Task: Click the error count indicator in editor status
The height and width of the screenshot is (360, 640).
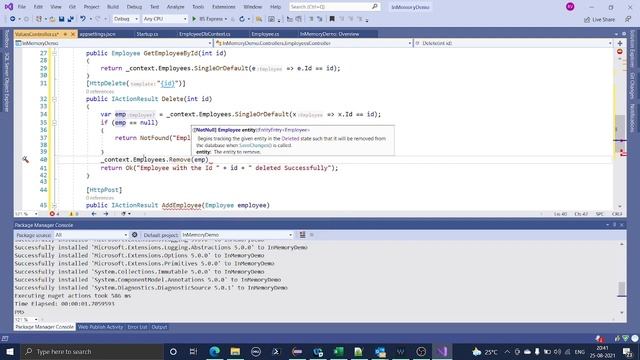Action: pyautogui.click(x=54, y=214)
